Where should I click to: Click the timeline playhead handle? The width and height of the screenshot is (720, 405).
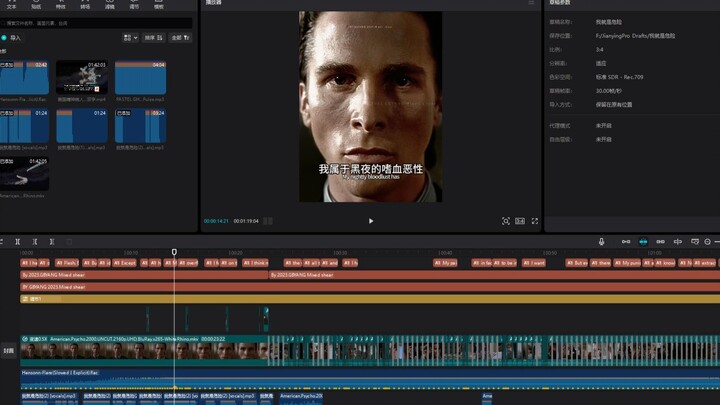click(x=174, y=252)
